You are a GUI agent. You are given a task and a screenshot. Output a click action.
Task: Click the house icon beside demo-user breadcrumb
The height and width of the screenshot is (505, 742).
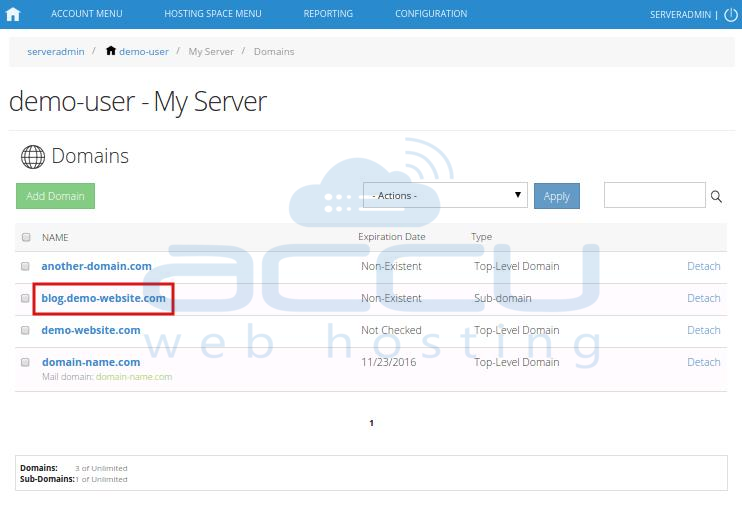[111, 51]
